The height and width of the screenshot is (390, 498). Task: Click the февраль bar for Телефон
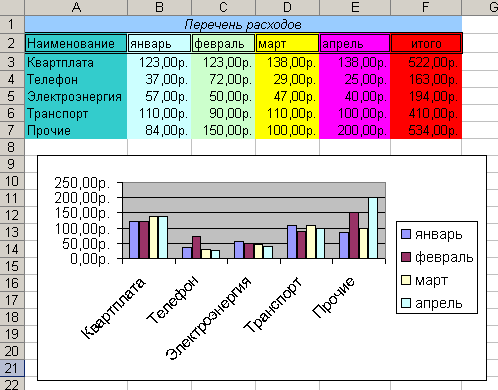197,247
